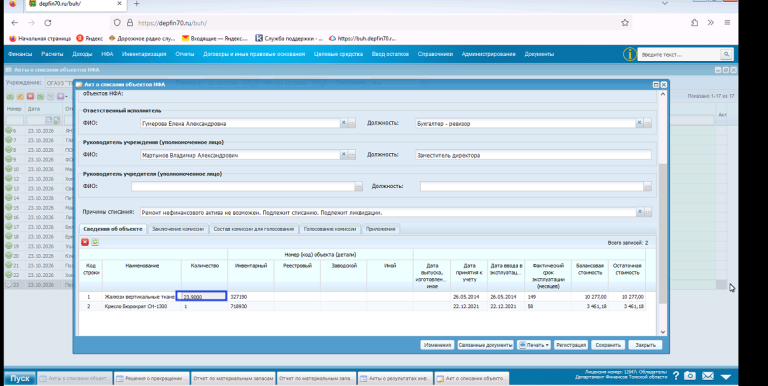Switch to the Приложения tab
This screenshot has width=768, height=386.
(381, 229)
